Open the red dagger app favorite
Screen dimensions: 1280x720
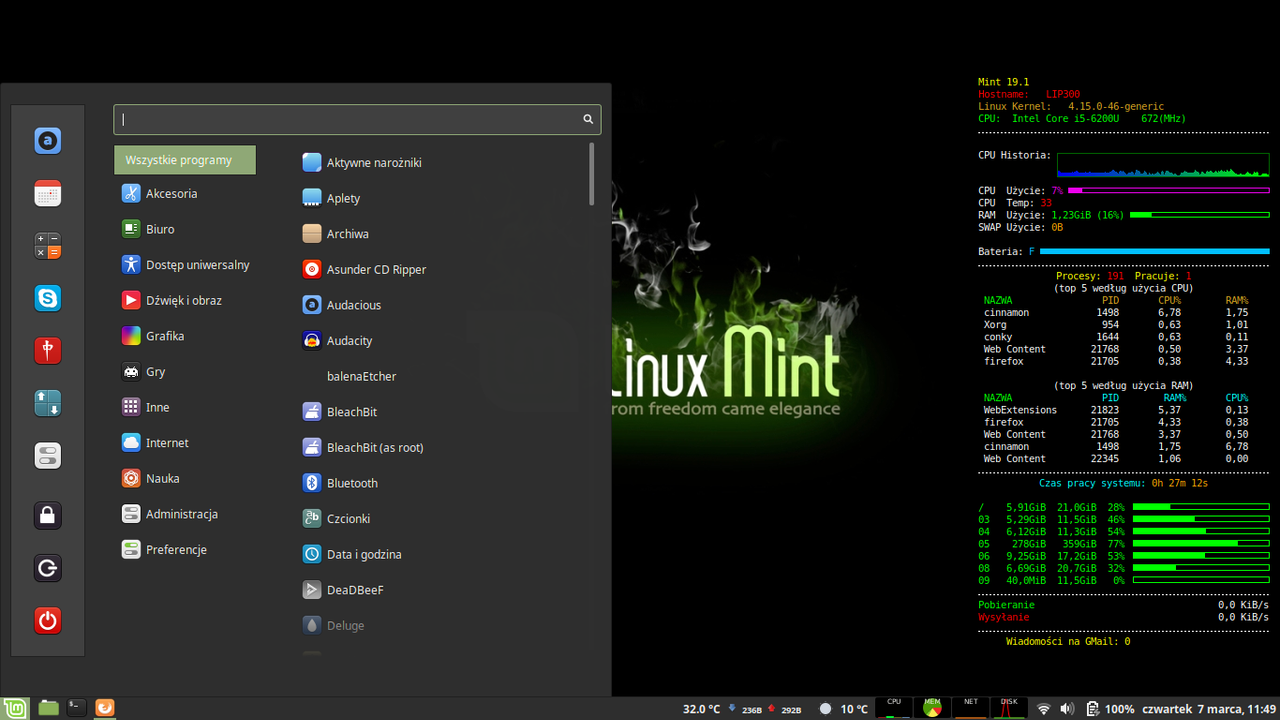48,351
